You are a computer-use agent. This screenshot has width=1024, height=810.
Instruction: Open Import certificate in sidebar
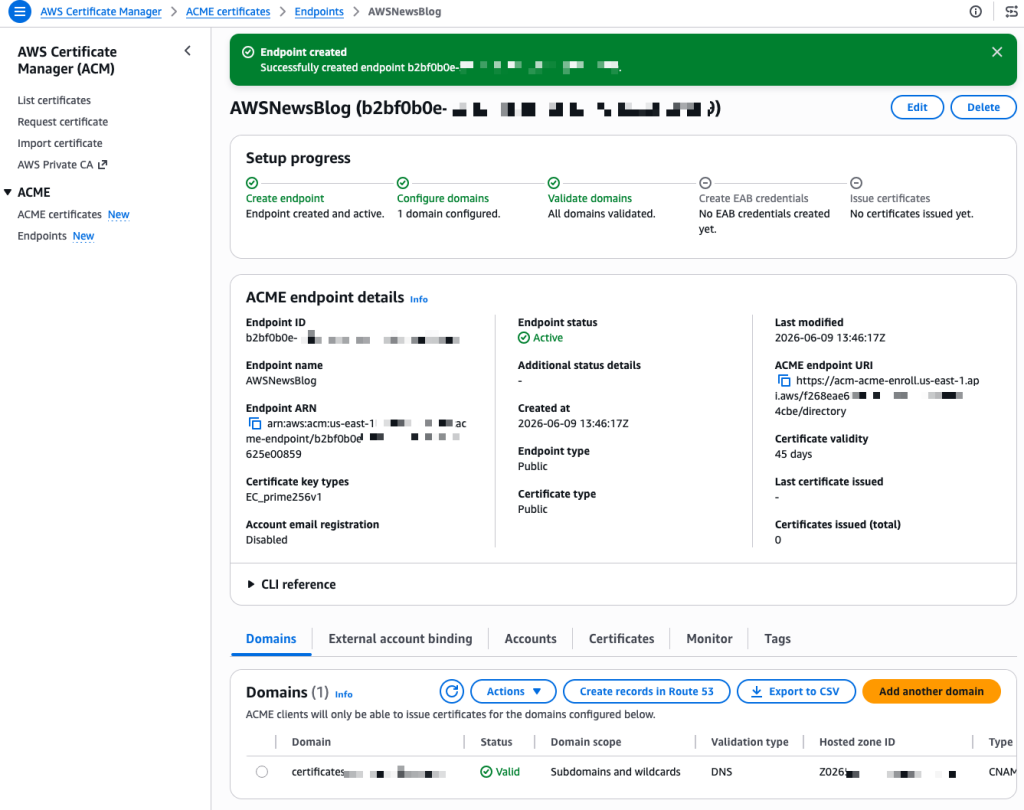(60, 143)
